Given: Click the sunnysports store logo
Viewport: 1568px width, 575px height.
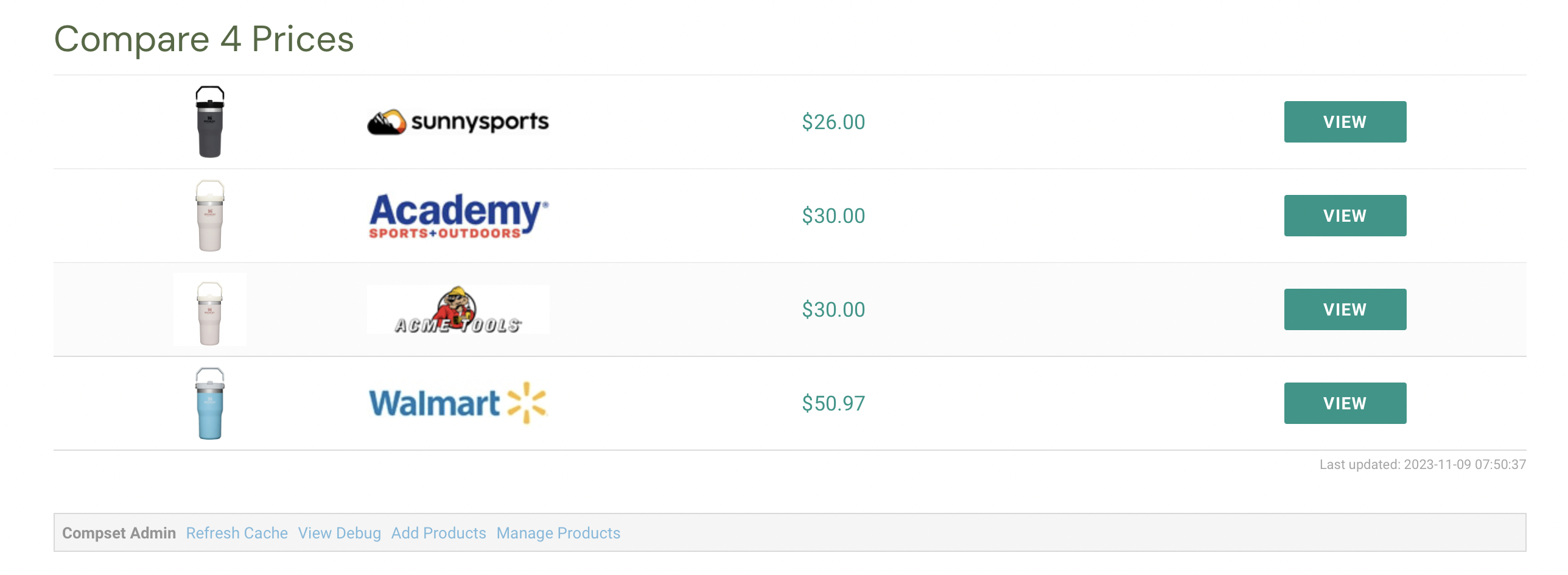Looking at the screenshot, I should tap(458, 122).
